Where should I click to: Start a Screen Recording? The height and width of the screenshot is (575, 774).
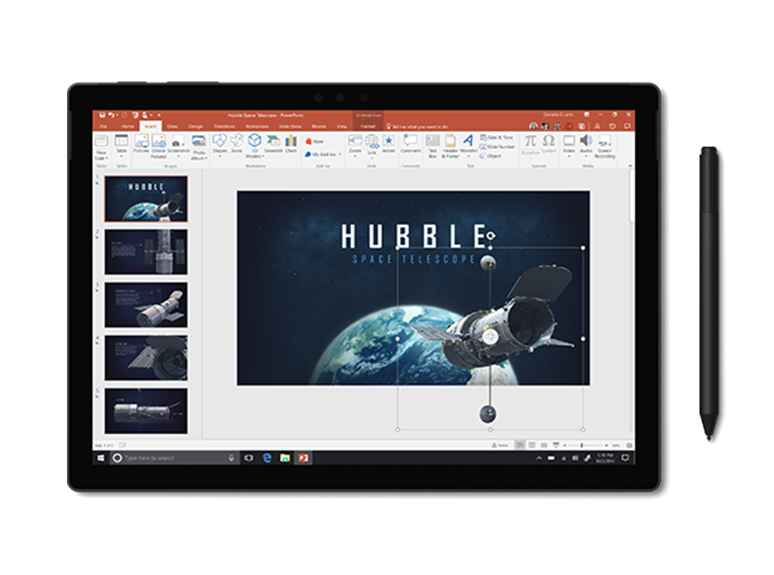(605, 146)
